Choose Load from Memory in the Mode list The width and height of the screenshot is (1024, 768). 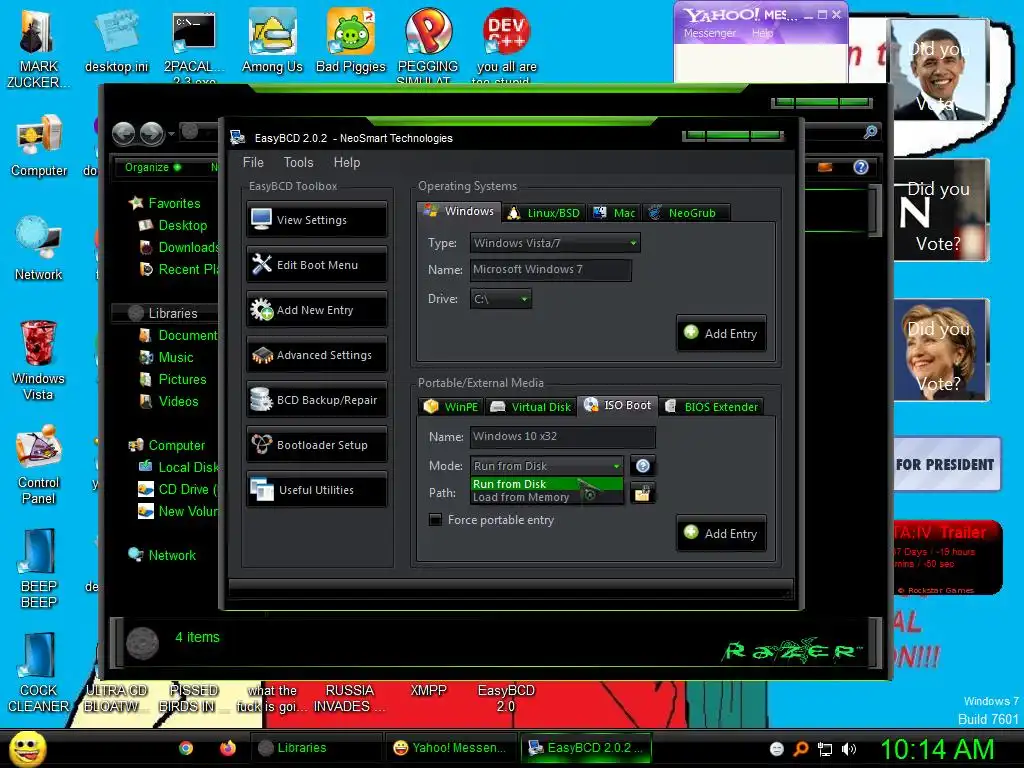547,497
